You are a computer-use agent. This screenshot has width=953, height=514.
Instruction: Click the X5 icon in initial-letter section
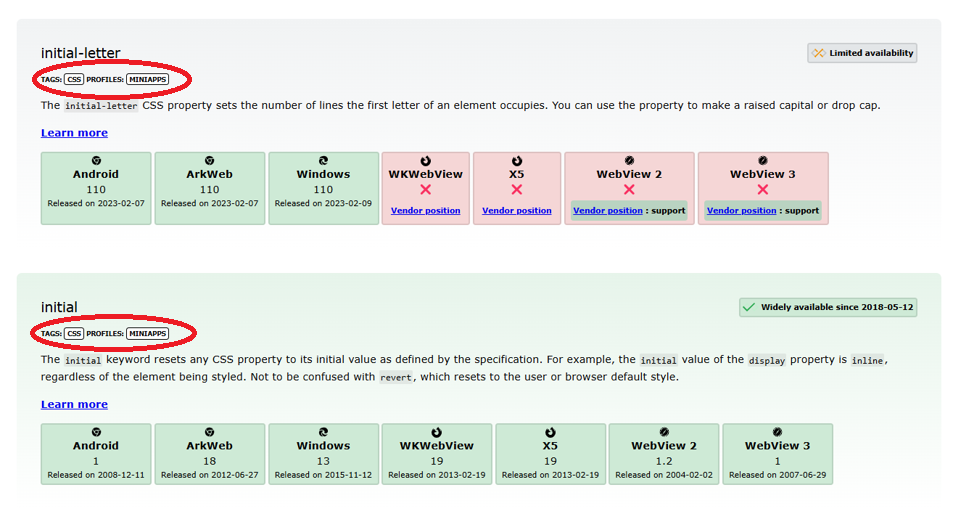[517, 160]
